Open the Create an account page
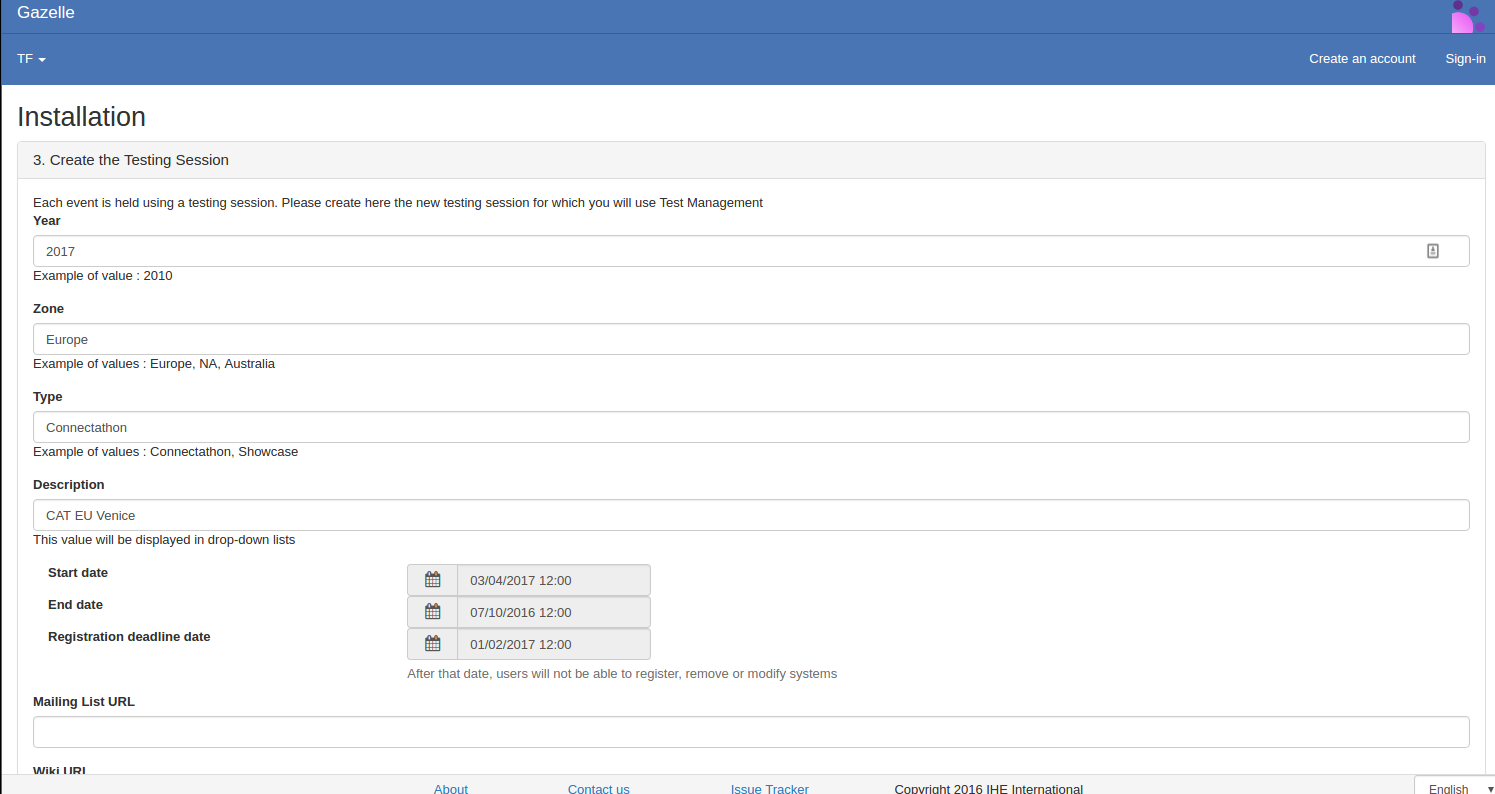Image resolution: width=1495 pixels, height=794 pixels. tap(1362, 59)
